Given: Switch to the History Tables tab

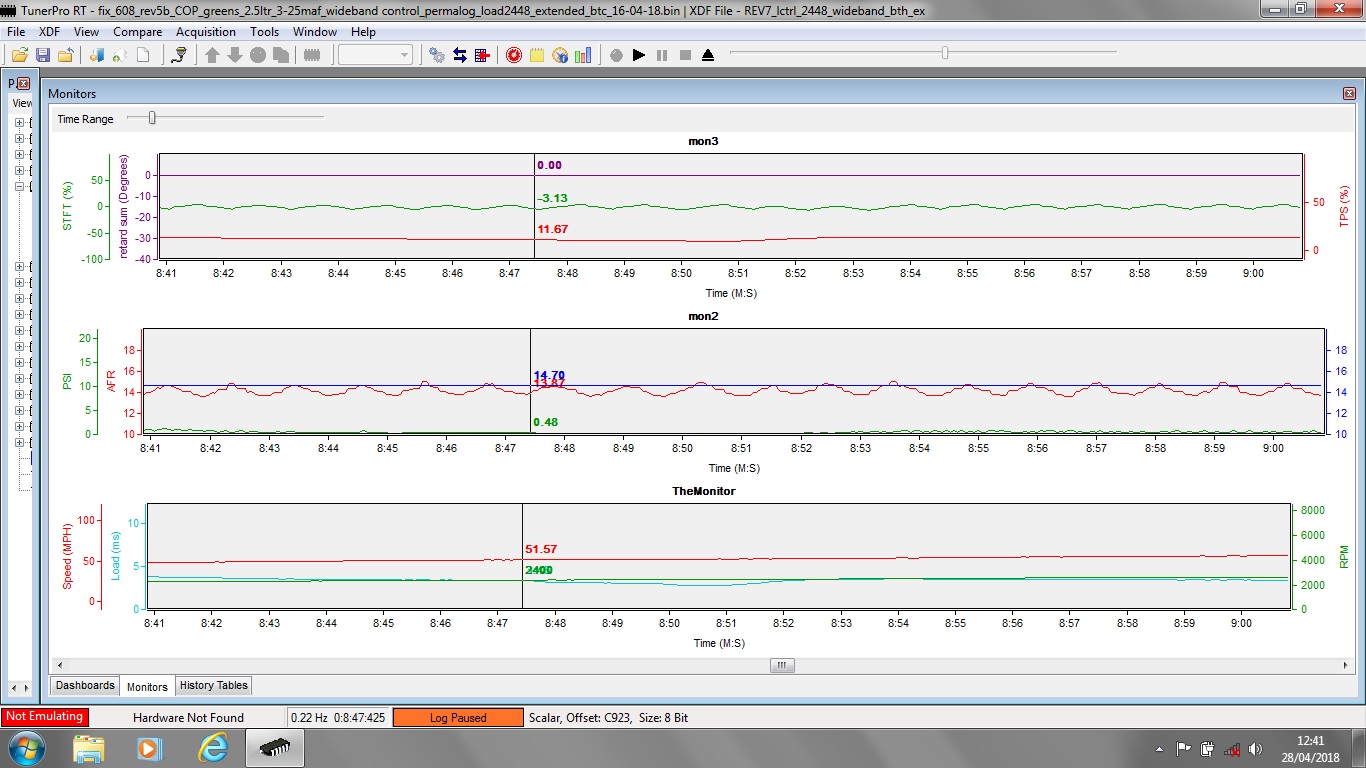Looking at the screenshot, I should (x=214, y=685).
